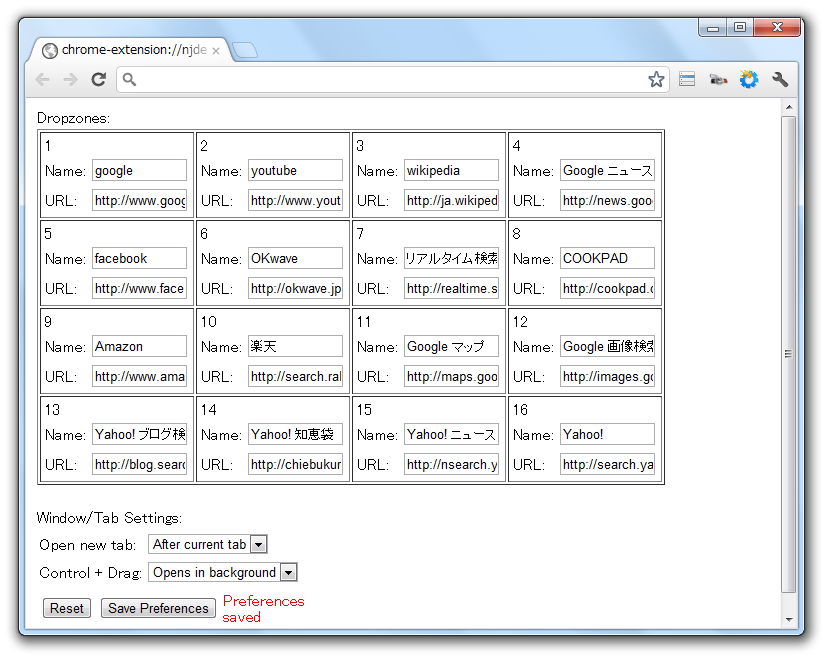Edit URL field 'http://www.face'
This screenshot has height=656, width=826.
click(140, 288)
